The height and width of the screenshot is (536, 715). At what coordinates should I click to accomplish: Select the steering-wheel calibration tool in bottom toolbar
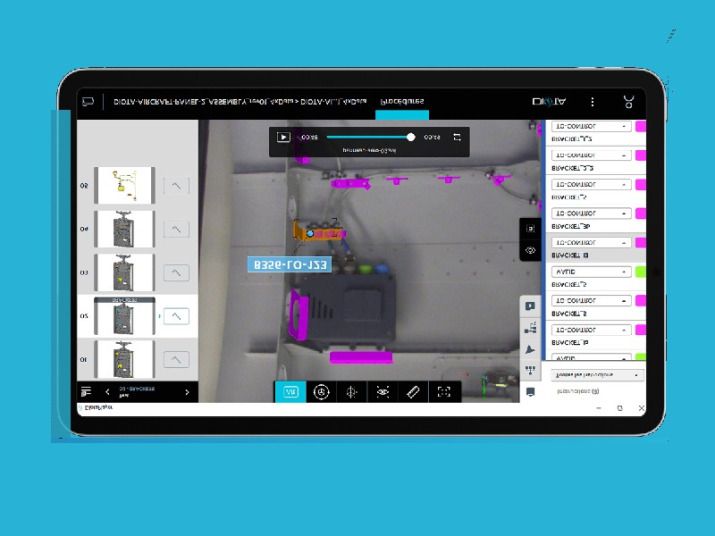pos(321,392)
